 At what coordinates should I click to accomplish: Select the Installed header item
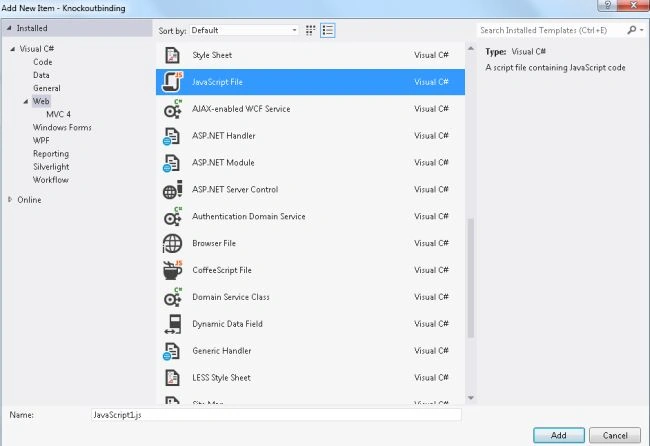(78, 28)
